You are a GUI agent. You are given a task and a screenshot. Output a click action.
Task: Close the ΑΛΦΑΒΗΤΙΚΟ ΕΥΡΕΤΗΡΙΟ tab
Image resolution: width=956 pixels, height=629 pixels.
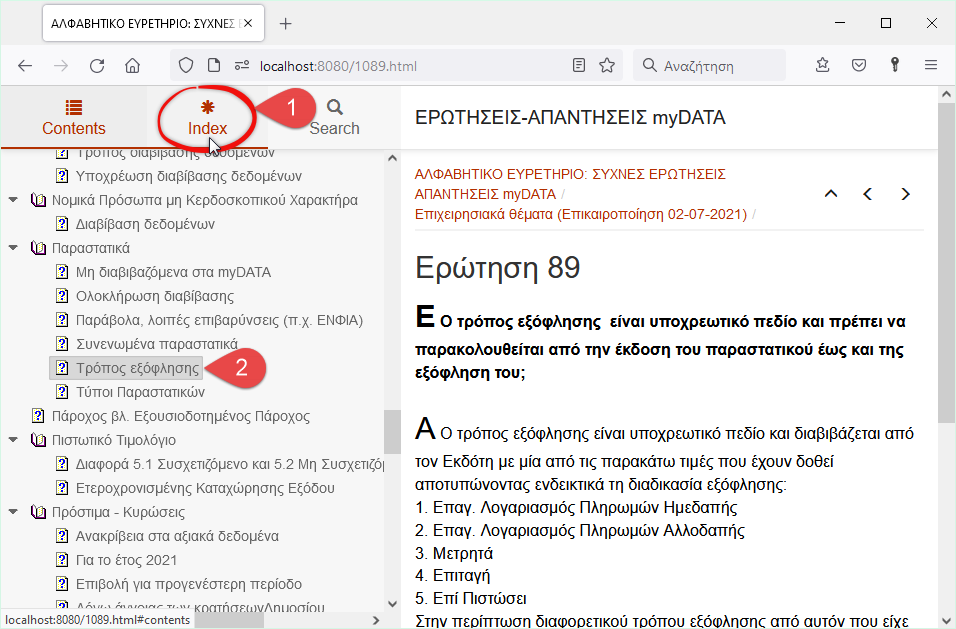click(248, 23)
